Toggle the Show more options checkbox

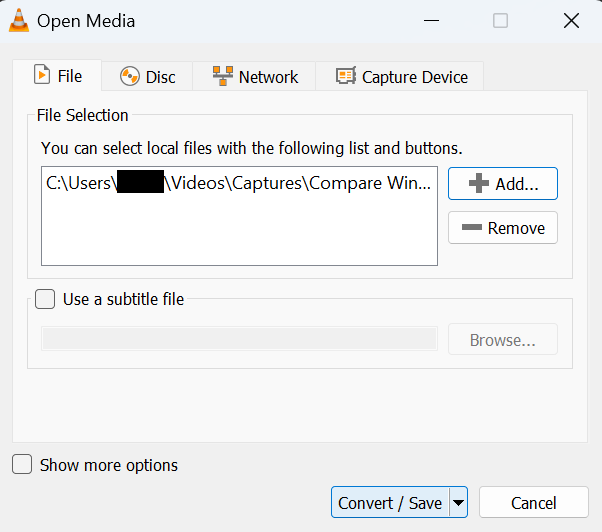pyautogui.click(x=22, y=464)
